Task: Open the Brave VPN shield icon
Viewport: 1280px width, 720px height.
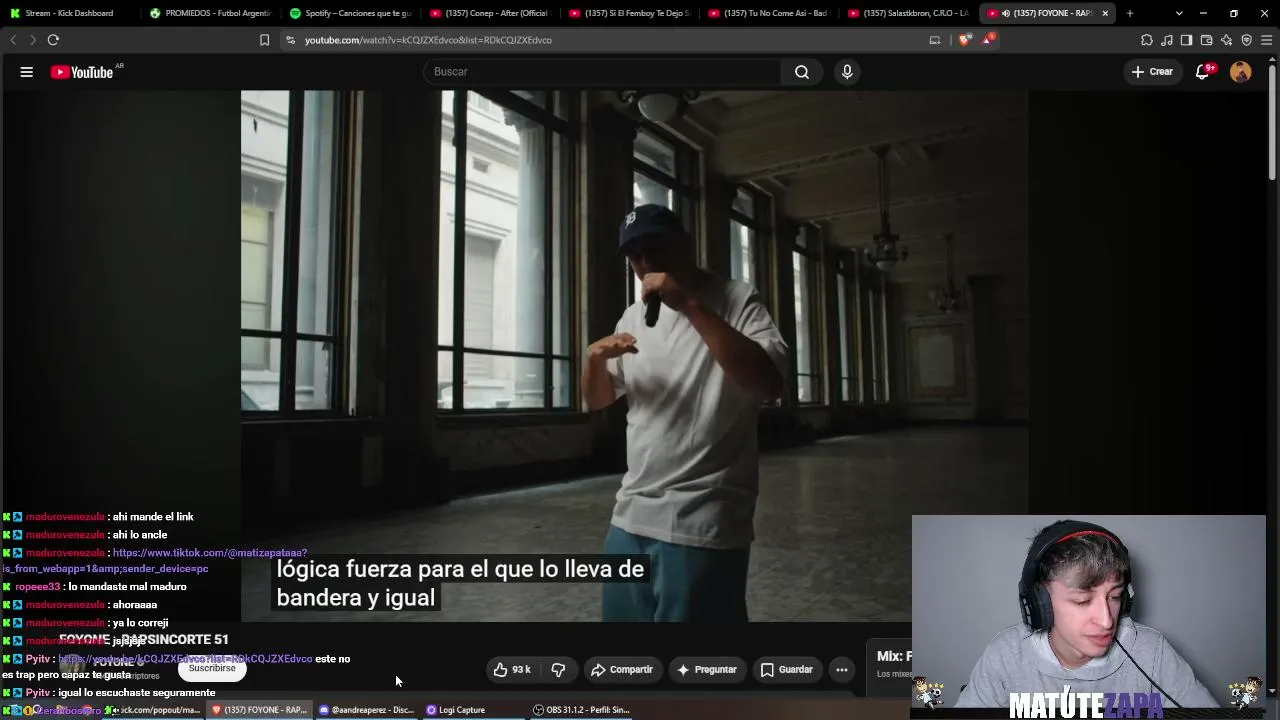Action: coord(1246,40)
